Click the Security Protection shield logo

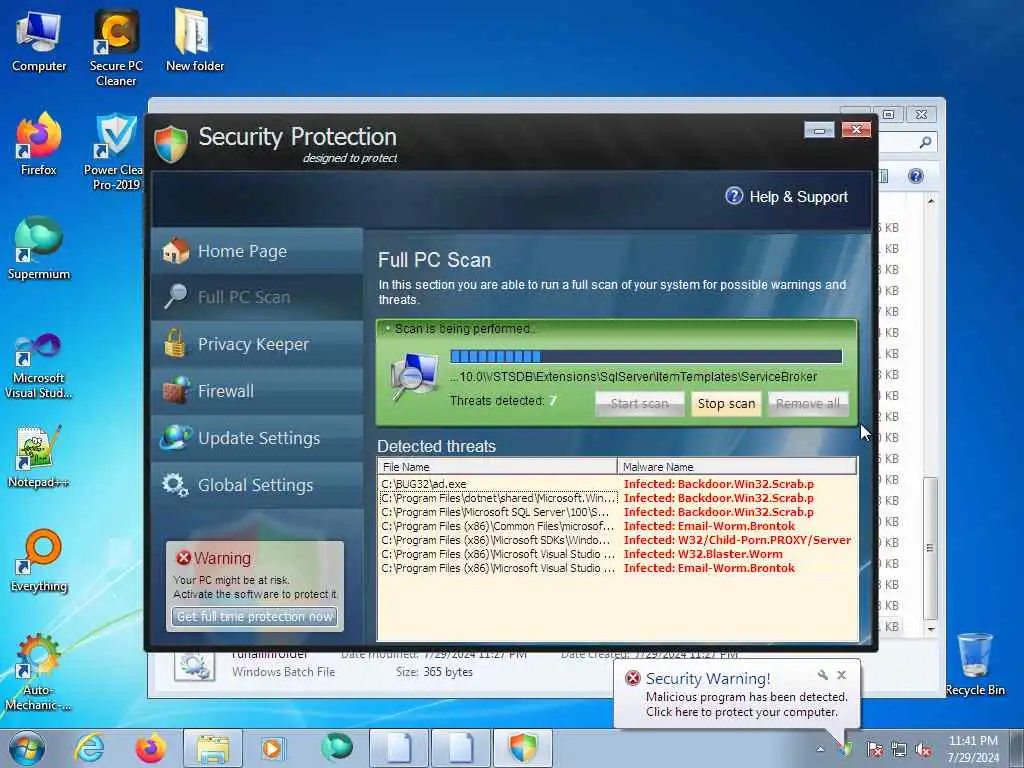(171, 143)
